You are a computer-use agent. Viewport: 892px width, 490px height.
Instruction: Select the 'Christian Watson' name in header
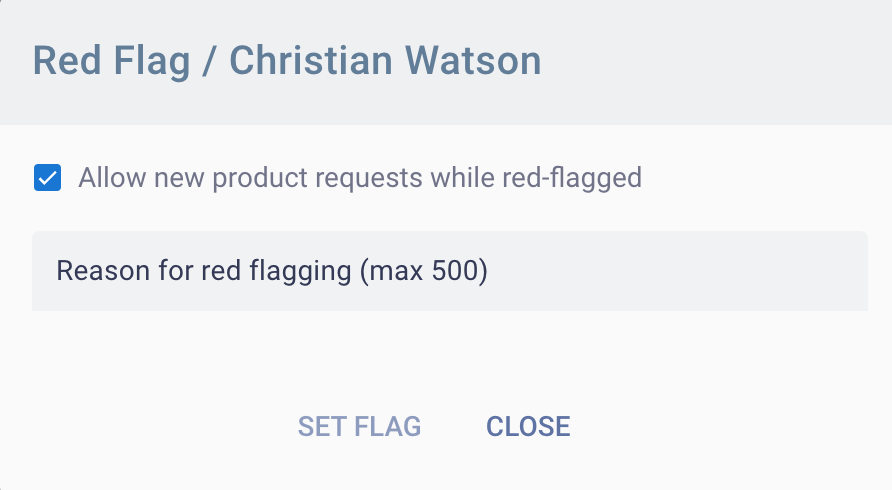tap(385, 61)
